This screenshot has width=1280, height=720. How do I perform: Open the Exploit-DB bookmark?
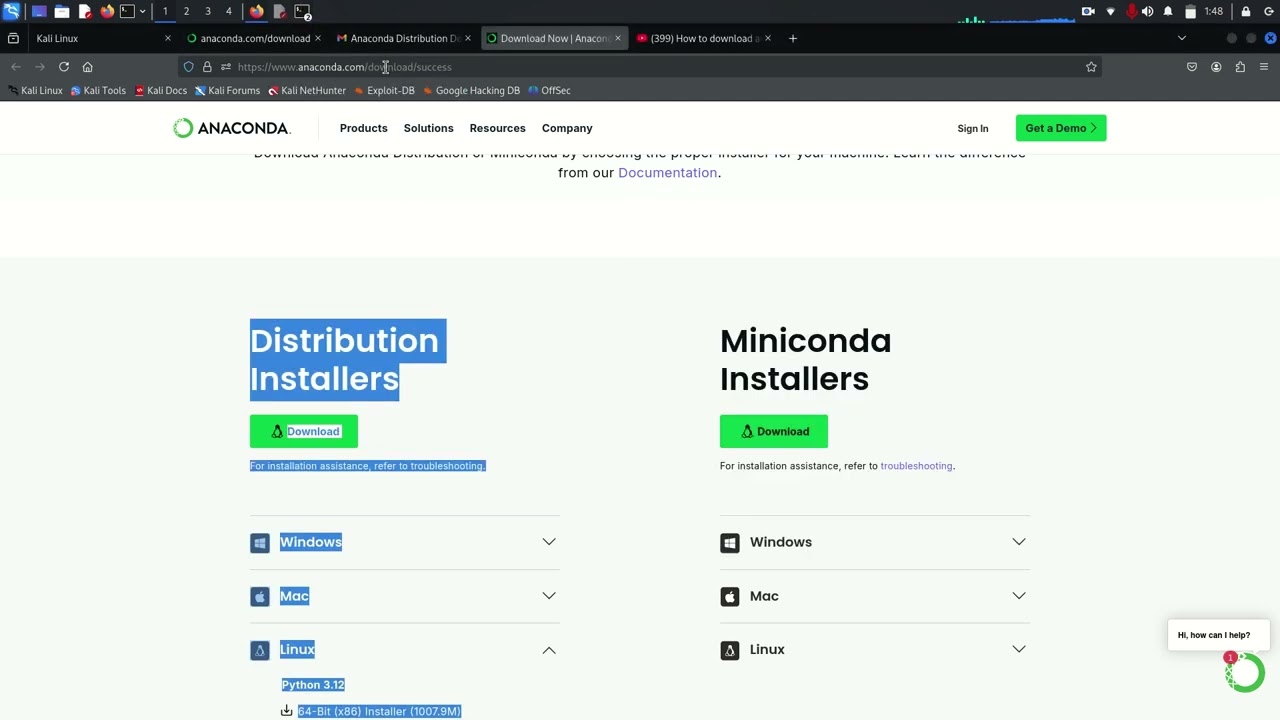click(x=384, y=90)
